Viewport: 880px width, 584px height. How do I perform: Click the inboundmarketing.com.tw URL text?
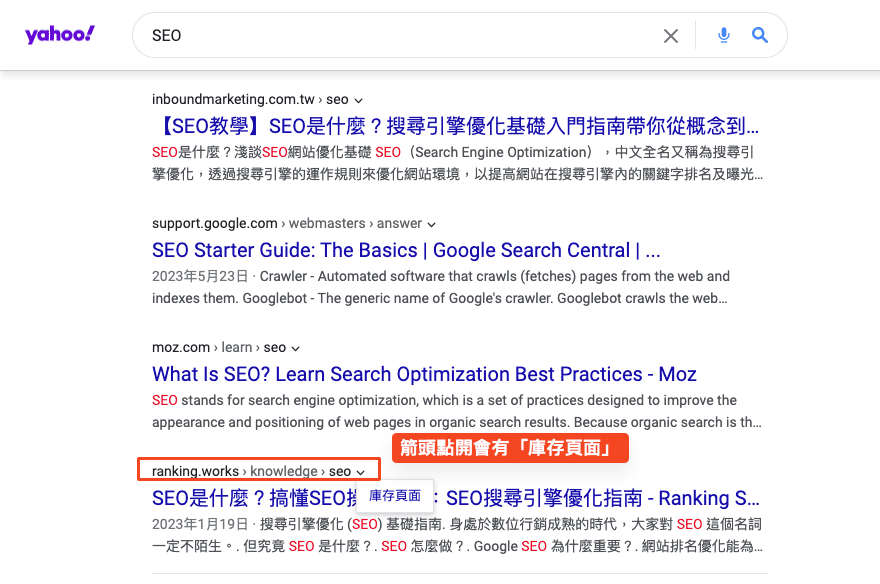[x=233, y=100]
